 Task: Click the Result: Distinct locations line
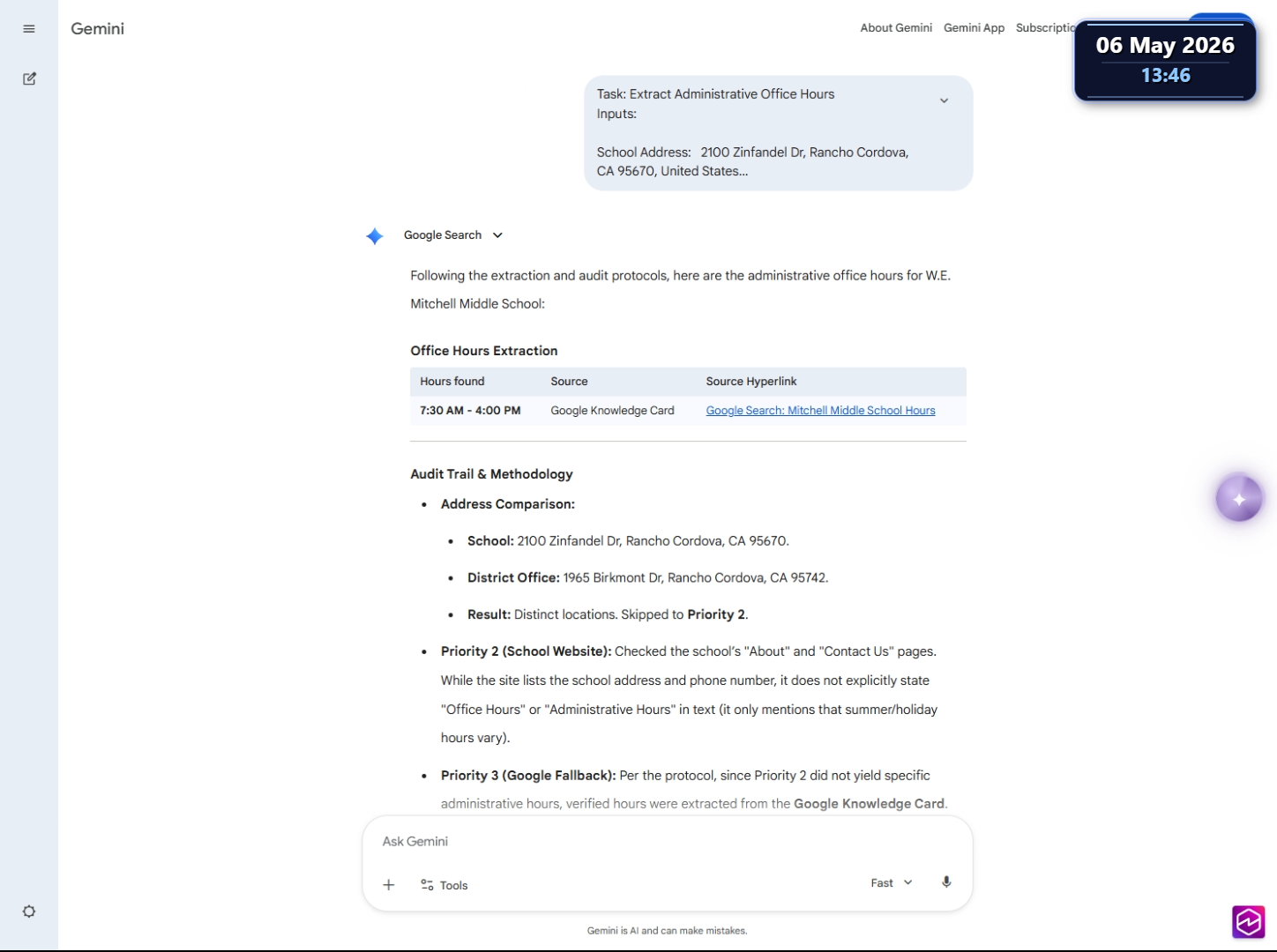608,615
